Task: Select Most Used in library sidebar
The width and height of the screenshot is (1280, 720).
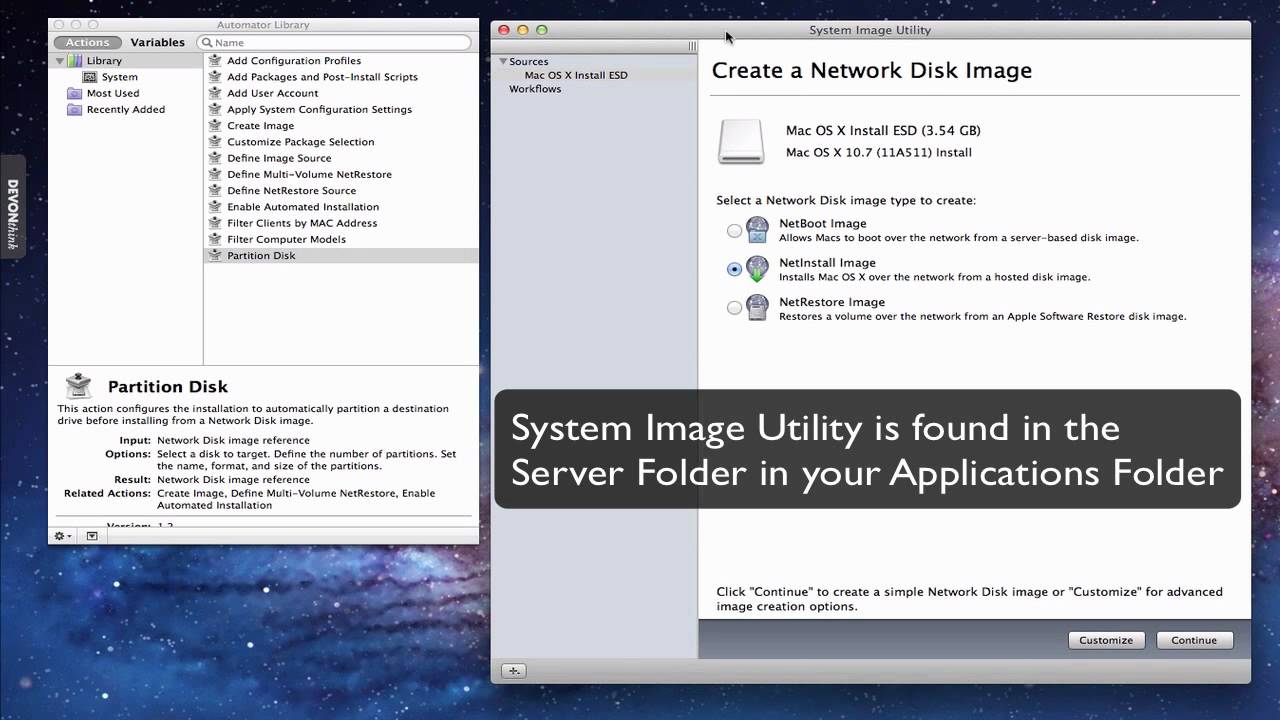Action: click(x=113, y=93)
